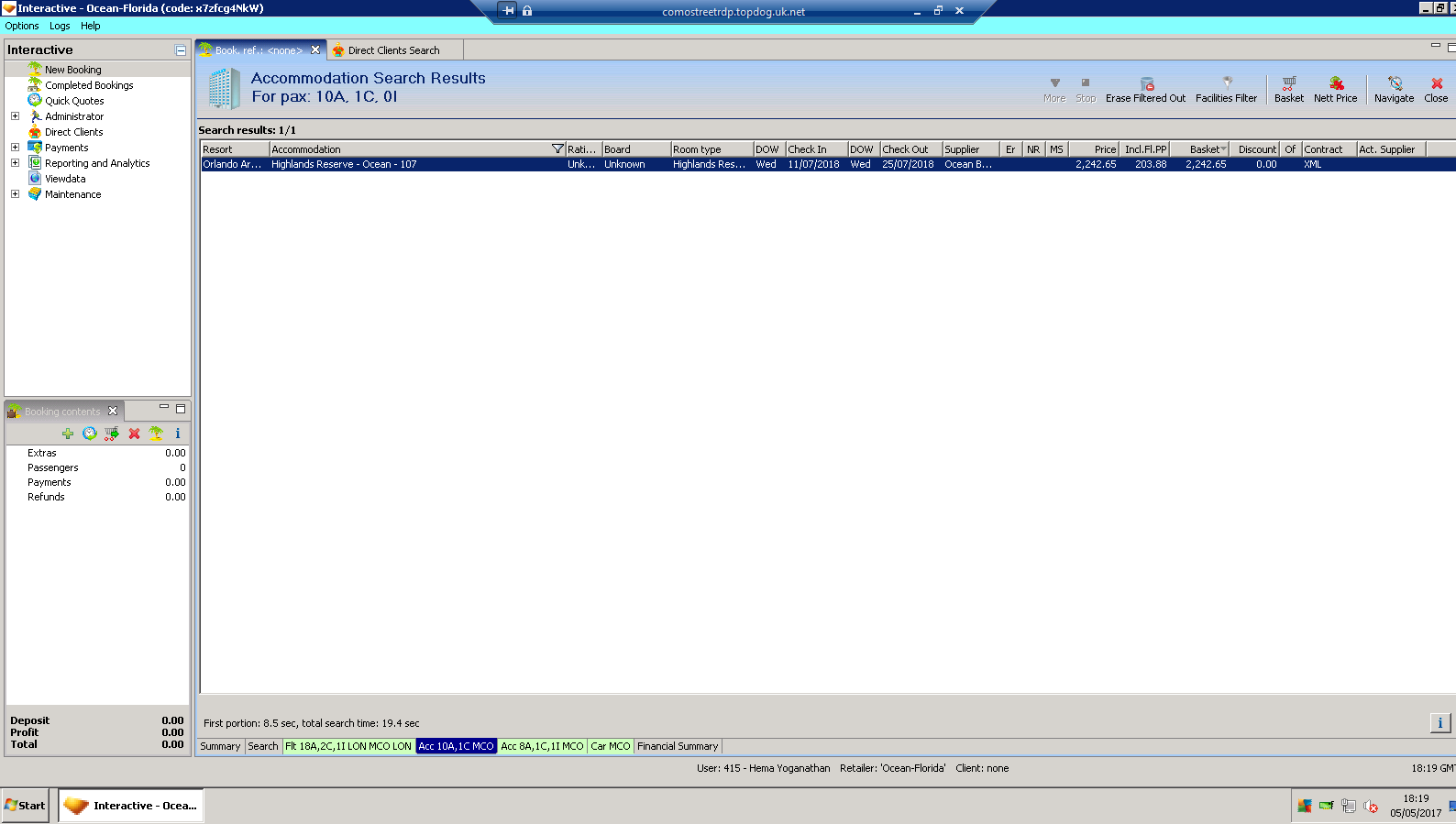
Task: Click the Basket column sort arrow
Action: coord(1223,149)
